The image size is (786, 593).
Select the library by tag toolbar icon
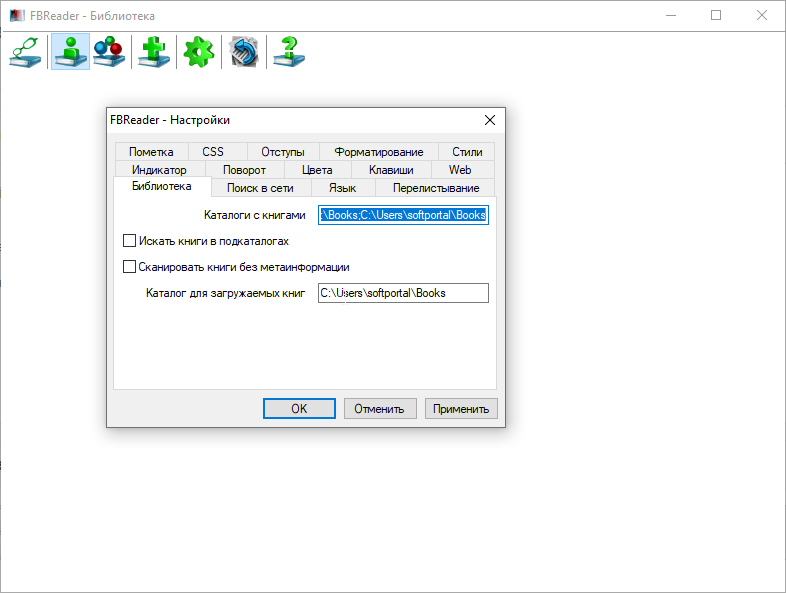click(109, 52)
